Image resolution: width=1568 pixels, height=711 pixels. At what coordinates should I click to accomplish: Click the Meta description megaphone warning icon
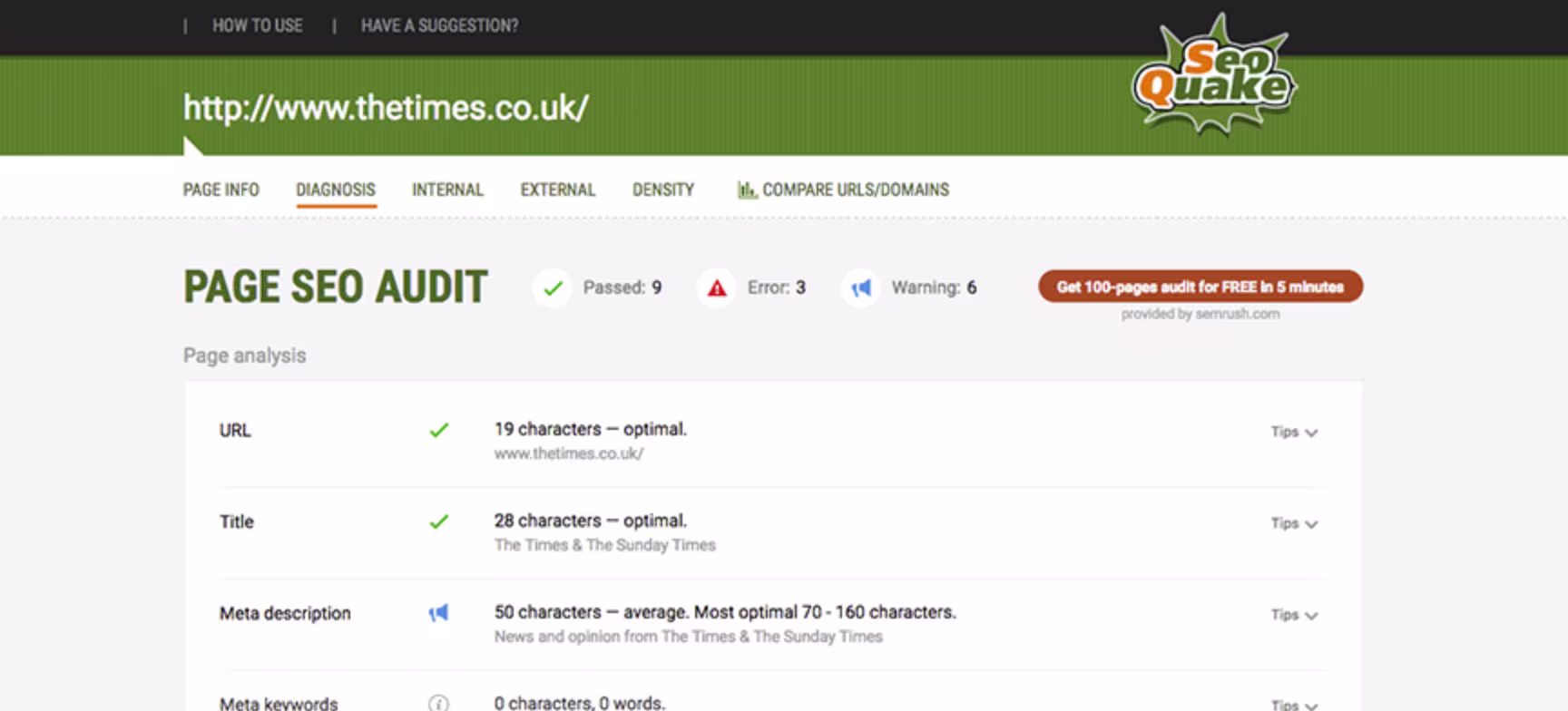tap(439, 613)
